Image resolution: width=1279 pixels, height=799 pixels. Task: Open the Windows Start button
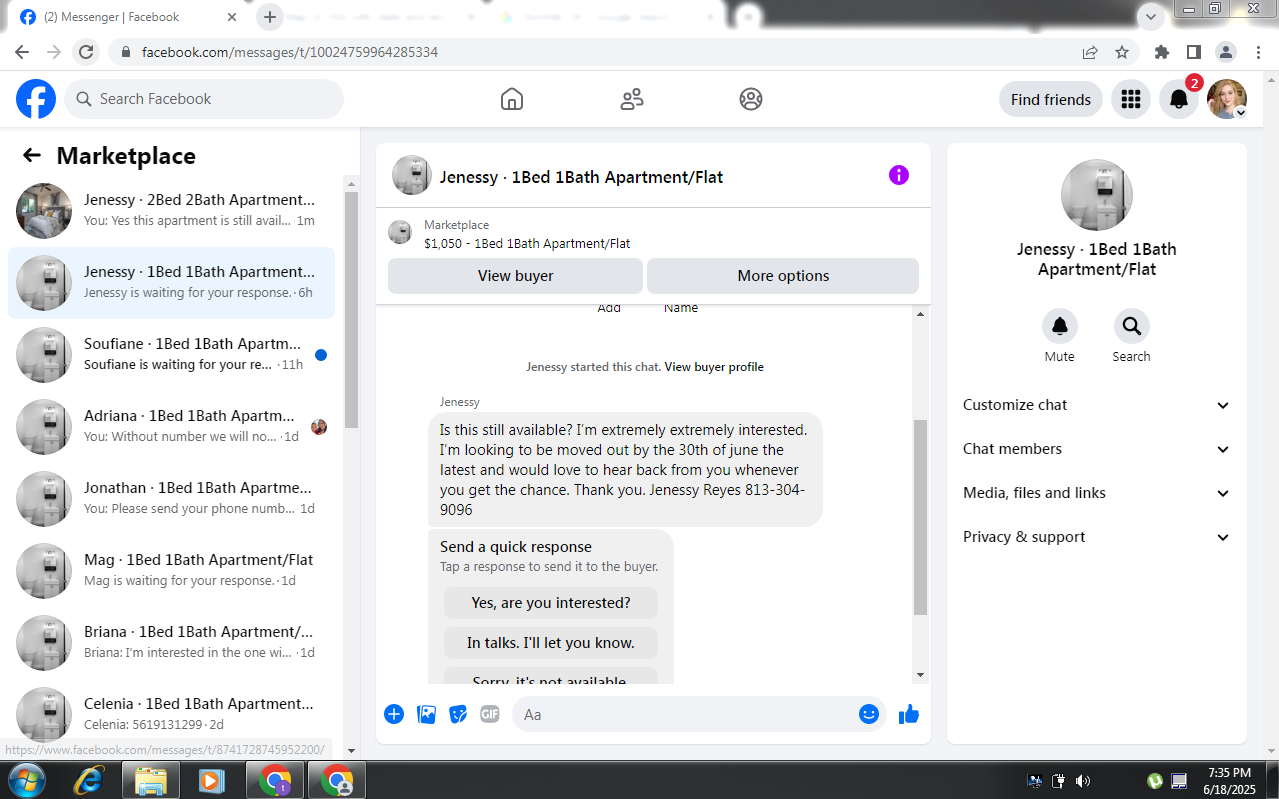pos(26,780)
